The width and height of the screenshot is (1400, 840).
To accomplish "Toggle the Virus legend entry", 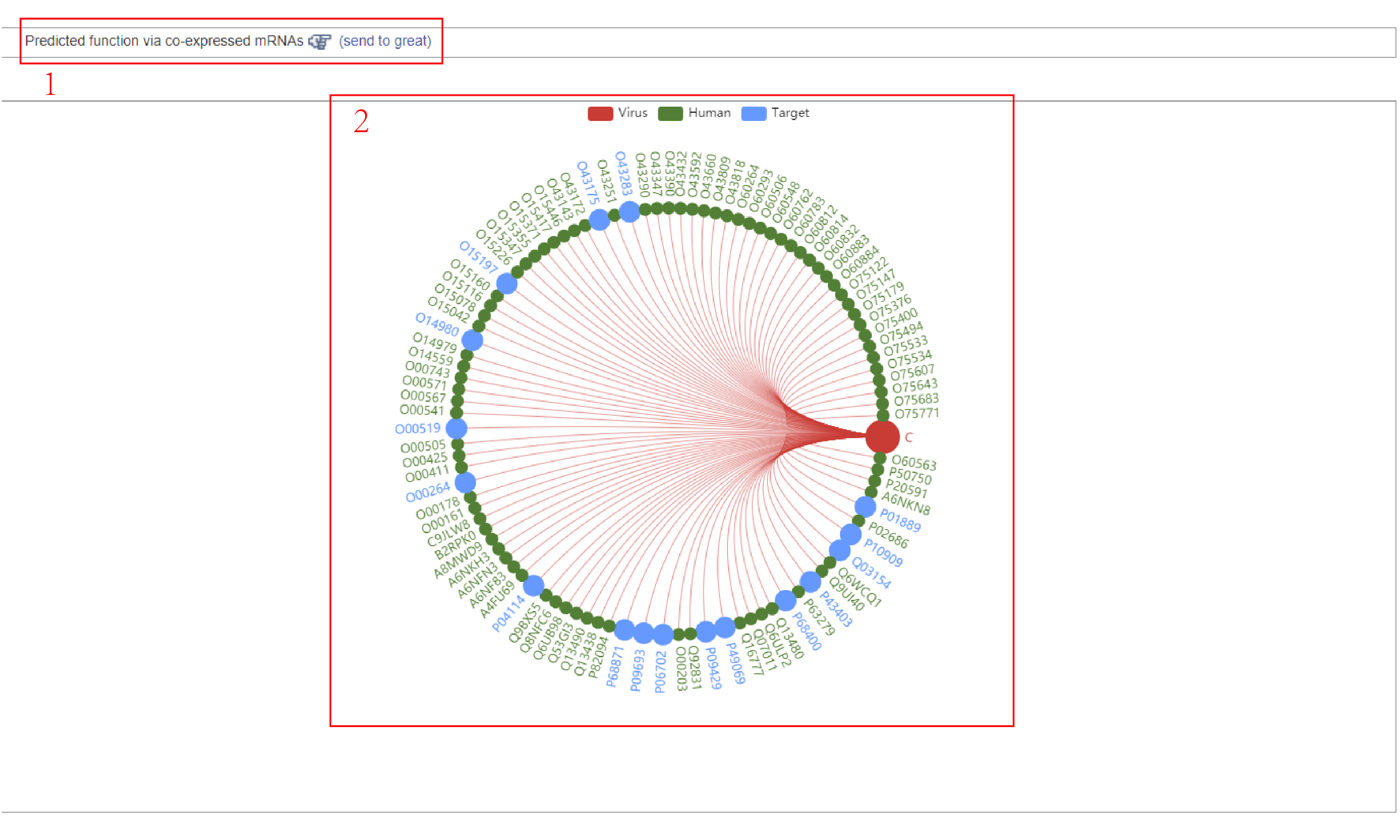I will click(632, 112).
